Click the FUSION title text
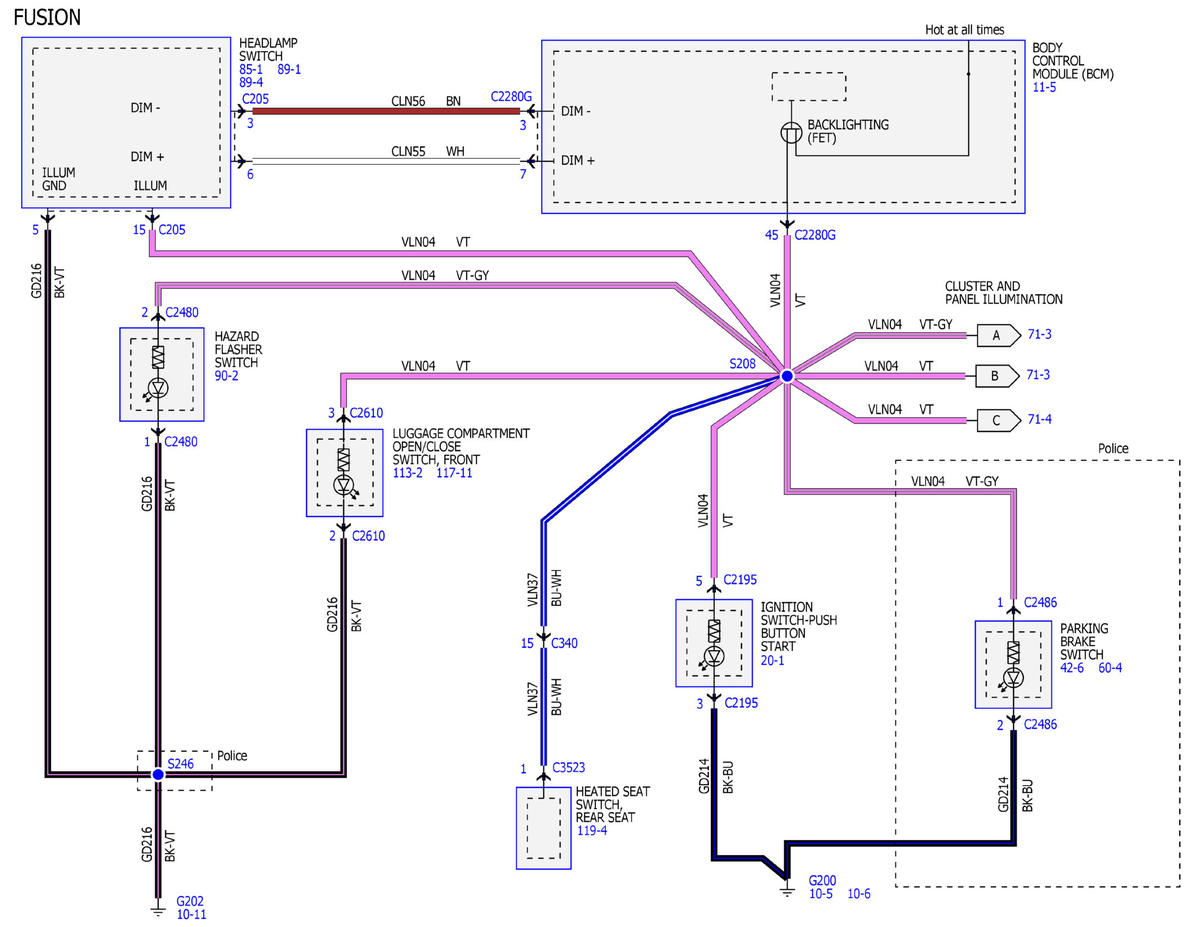Image resolution: width=1200 pixels, height=927 pixels. click(48, 17)
